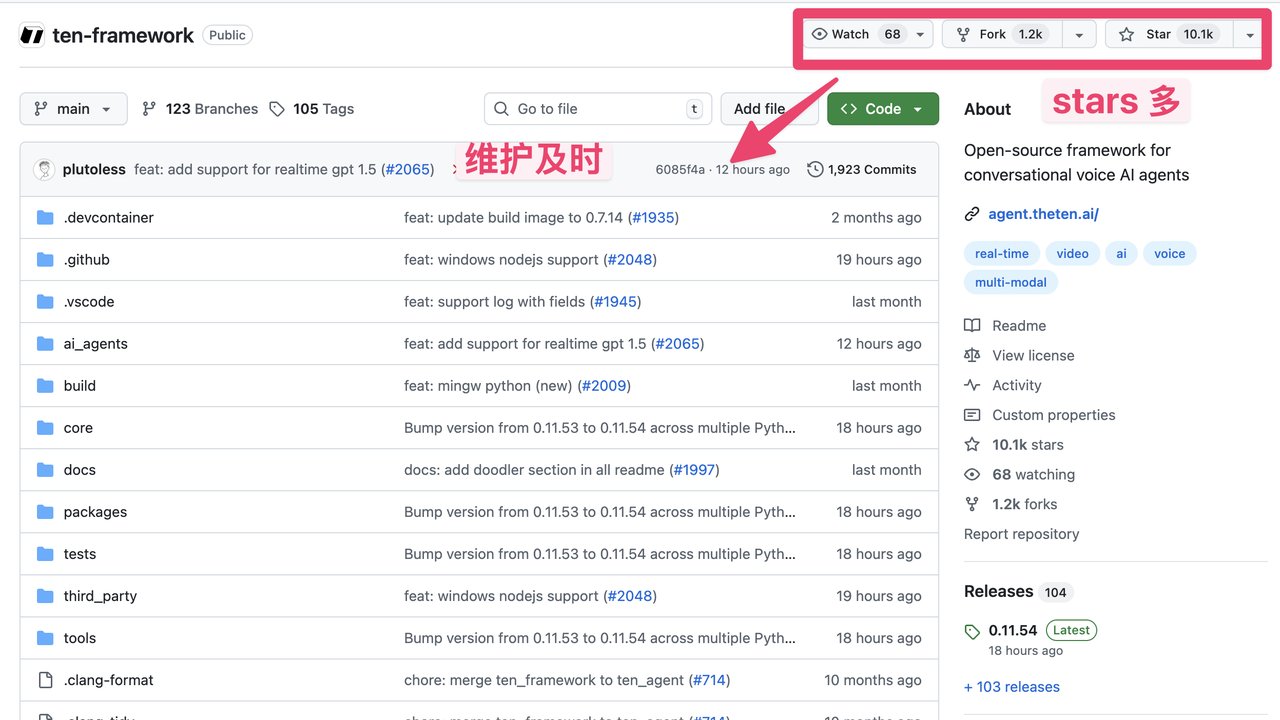Image resolution: width=1280 pixels, height=720 pixels.
Task: Open the green Code dropdown button
Action: 883,108
